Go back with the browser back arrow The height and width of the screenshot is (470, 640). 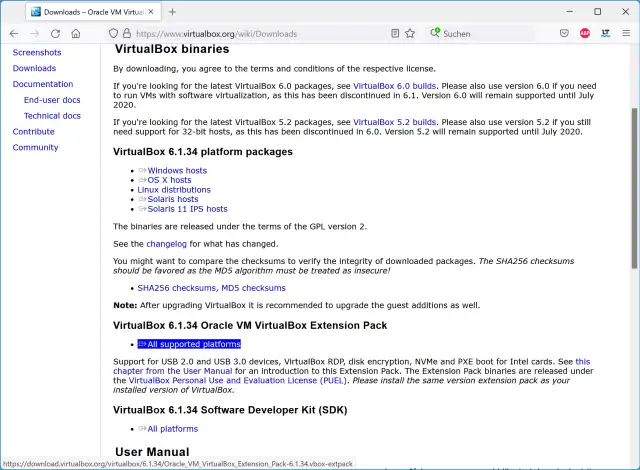(14, 34)
